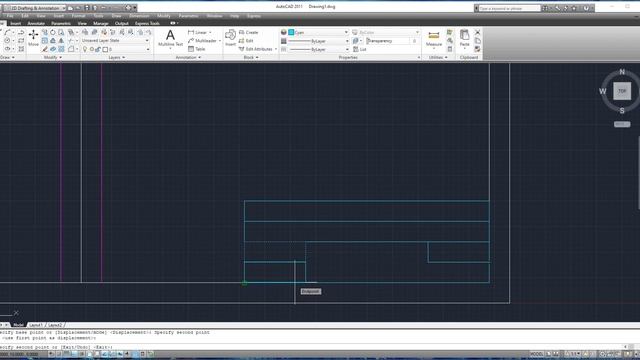Open the Manage ribbon tab
The height and width of the screenshot is (360, 640).
100,23
